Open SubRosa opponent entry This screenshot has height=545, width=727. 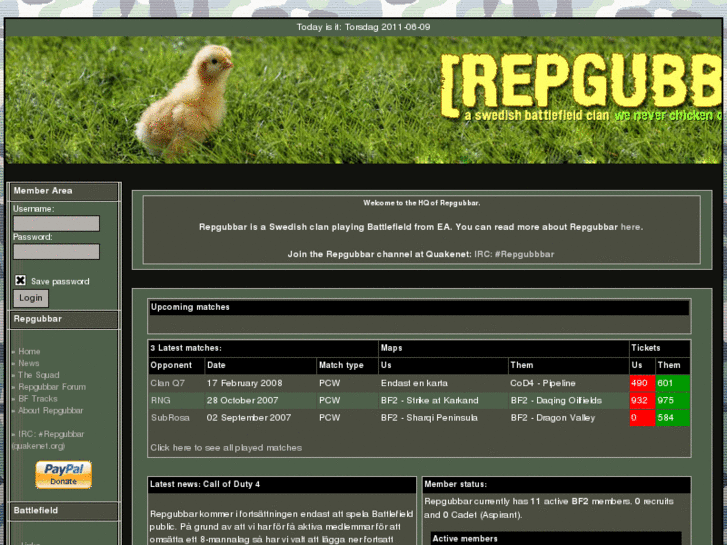pos(170,417)
